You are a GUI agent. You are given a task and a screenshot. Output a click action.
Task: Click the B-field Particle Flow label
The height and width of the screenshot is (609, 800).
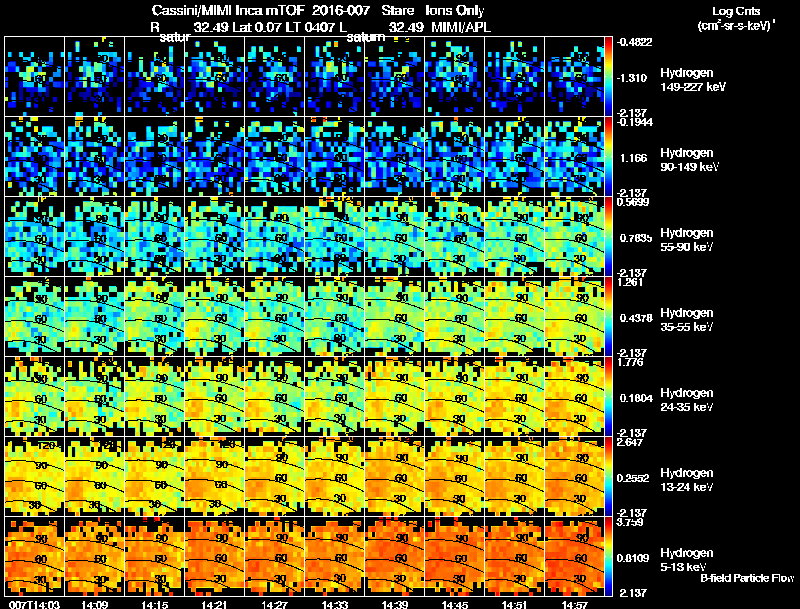point(747,578)
